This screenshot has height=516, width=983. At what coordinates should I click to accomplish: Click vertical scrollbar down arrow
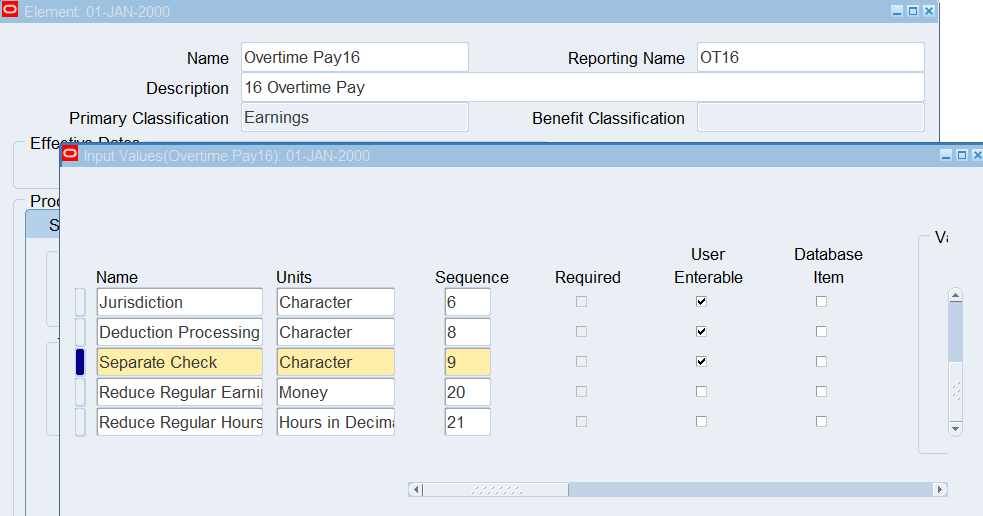tap(955, 427)
